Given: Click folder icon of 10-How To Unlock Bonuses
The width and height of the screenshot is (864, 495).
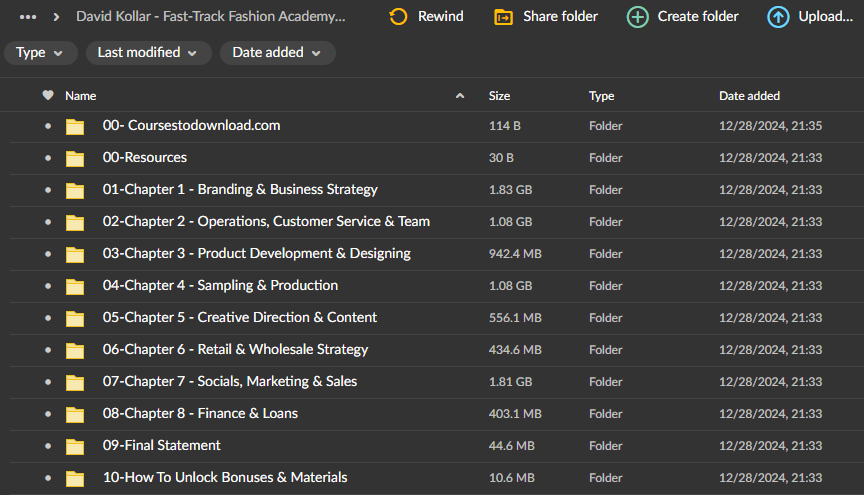Looking at the screenshot, I should point(75,478).
